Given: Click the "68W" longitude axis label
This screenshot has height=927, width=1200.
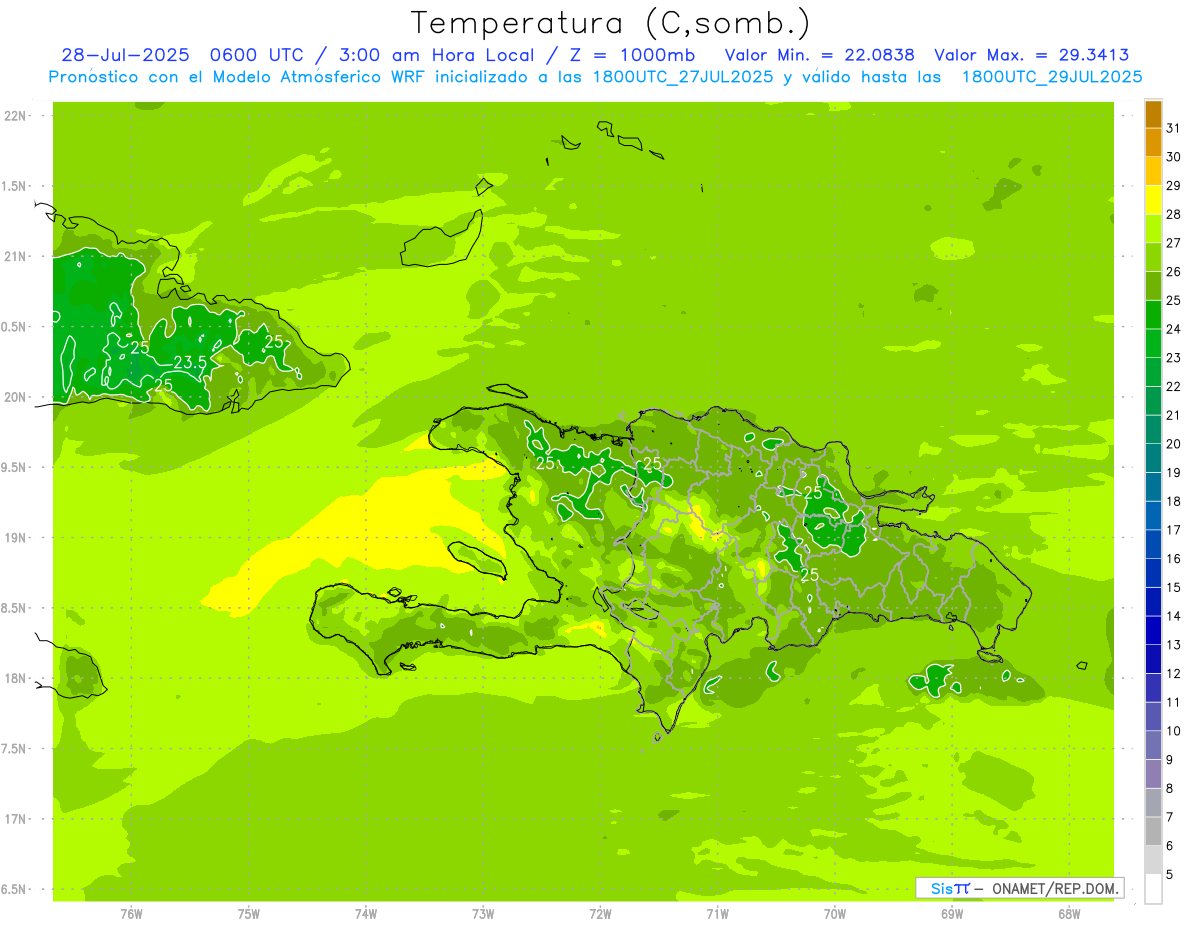Looking at the screenshot, I should [x=1069, y=914].
